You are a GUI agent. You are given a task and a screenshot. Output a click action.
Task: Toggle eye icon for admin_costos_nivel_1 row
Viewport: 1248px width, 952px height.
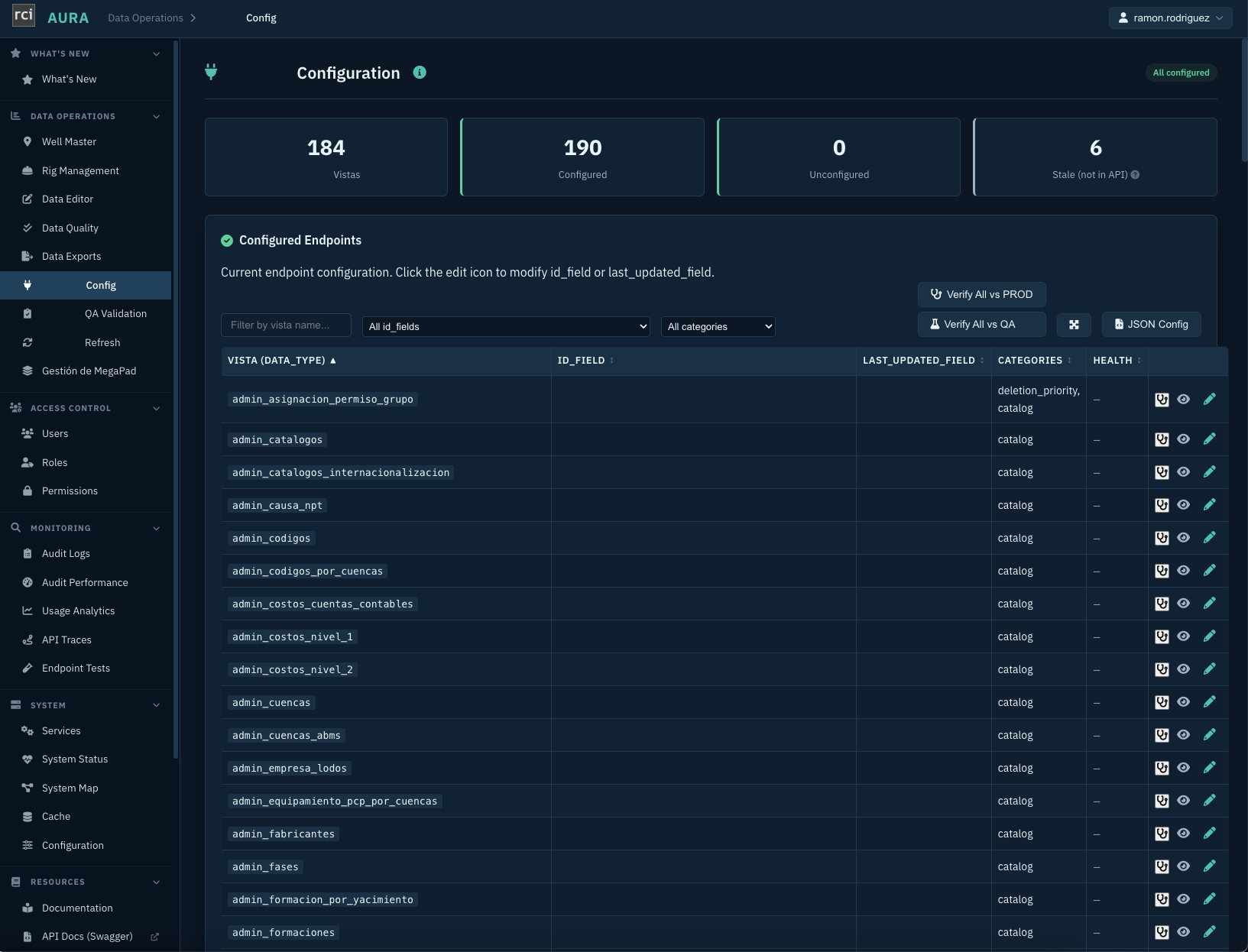[1183, 636]
